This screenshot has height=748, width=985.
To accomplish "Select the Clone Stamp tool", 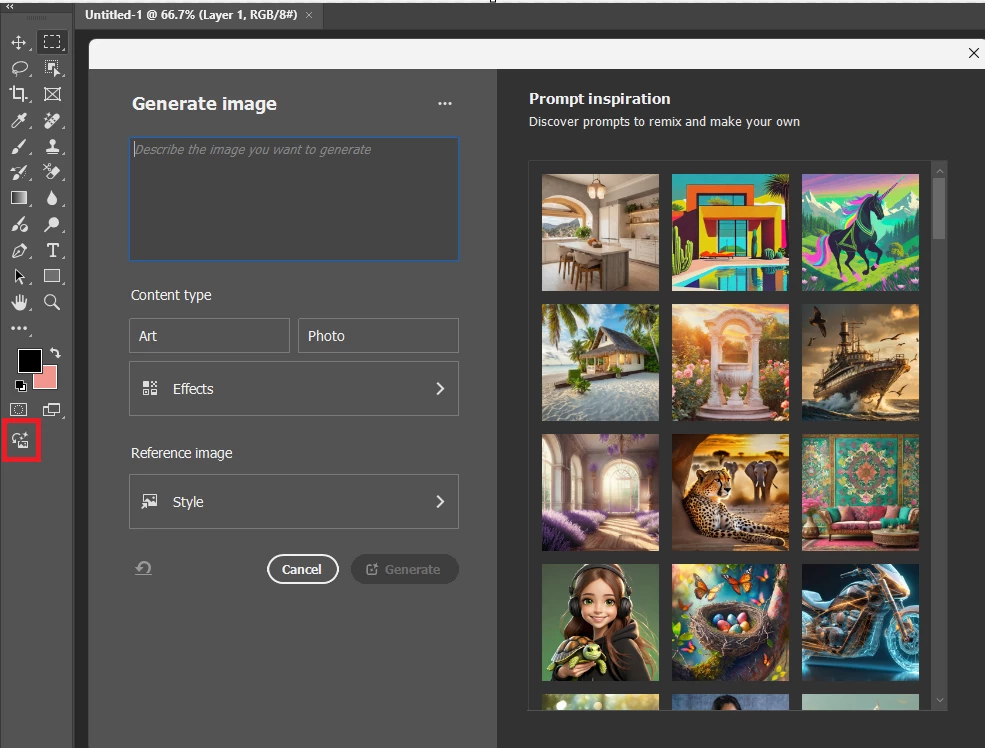I will 52,146.
